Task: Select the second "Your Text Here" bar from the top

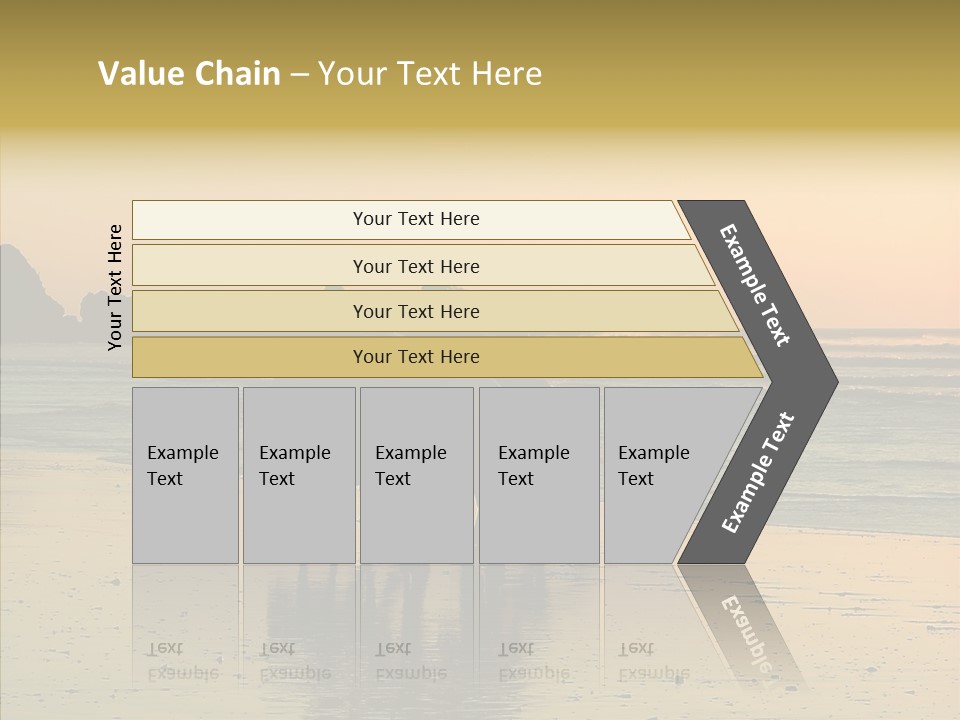Action: (x=415, y=266)
